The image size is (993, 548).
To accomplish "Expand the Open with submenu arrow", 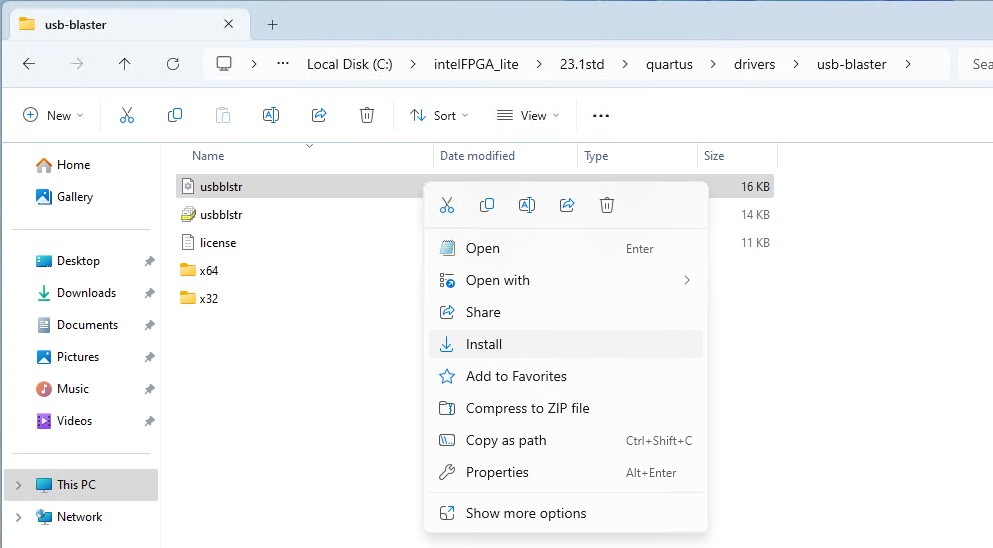I will [x=687, y=280].
